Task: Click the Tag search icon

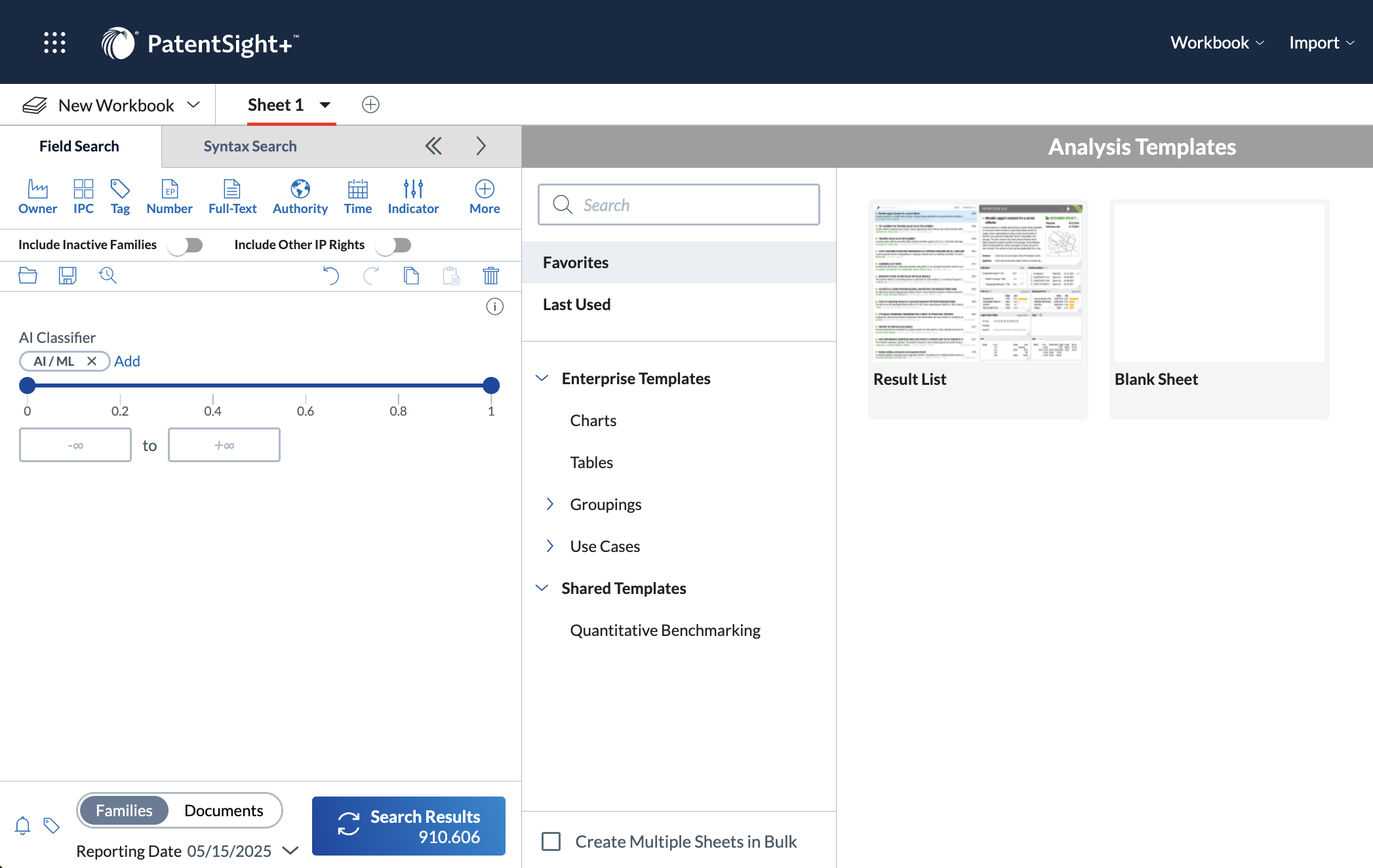Action: coord(120,195)
